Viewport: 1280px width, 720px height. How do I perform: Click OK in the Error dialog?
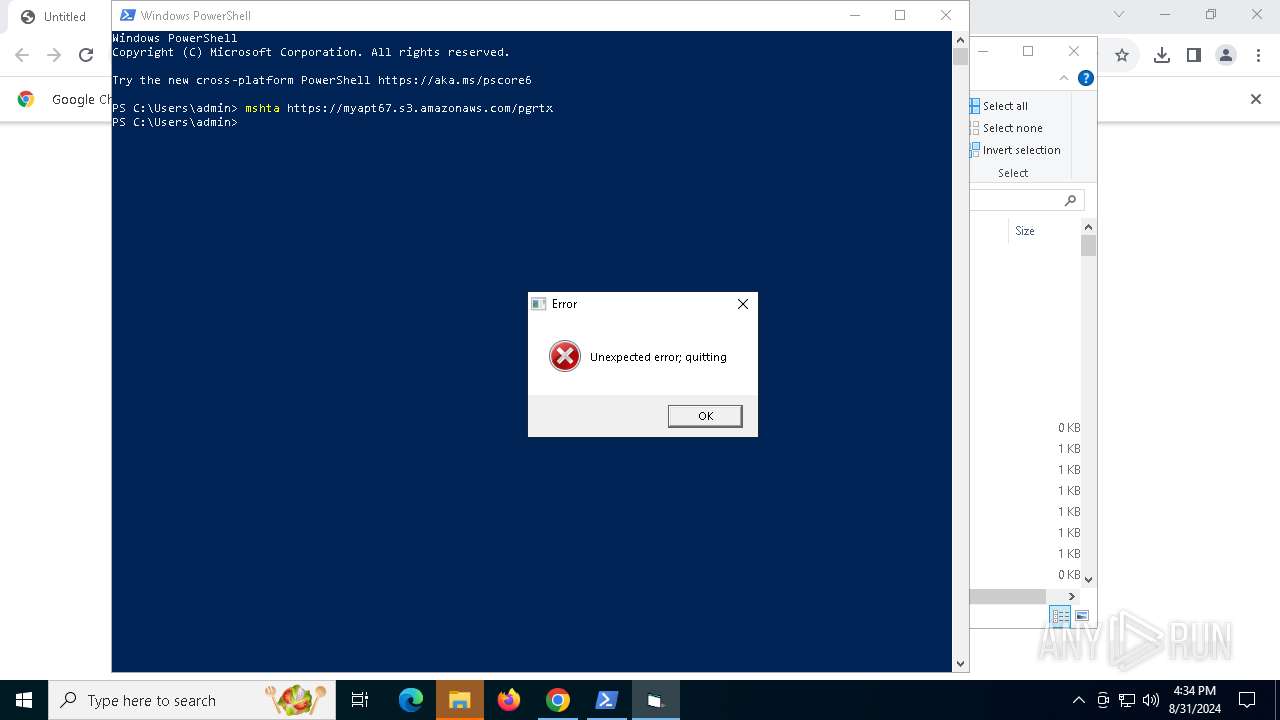pyautogui.click(x=705, y=416)
